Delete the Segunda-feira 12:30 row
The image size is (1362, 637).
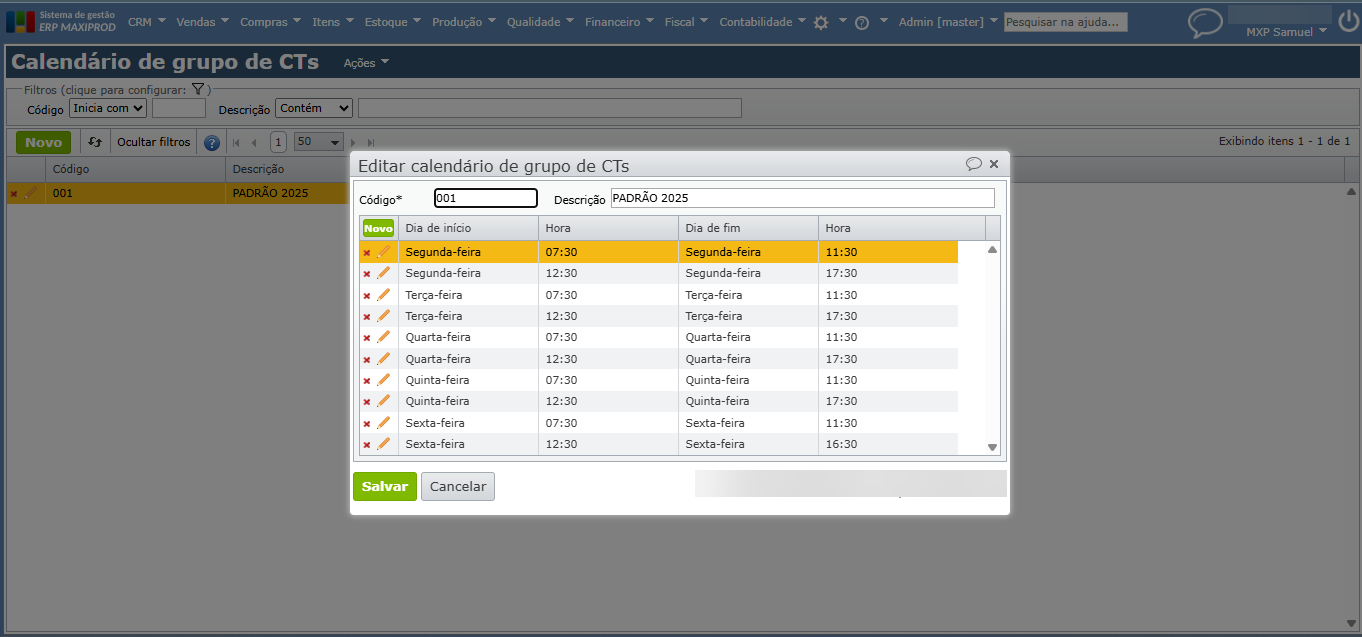[x=367, y=273]
